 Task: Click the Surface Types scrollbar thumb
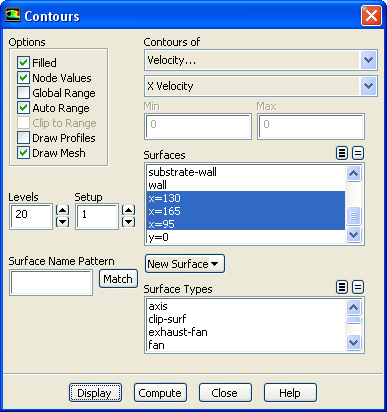(x=353, y=320)
